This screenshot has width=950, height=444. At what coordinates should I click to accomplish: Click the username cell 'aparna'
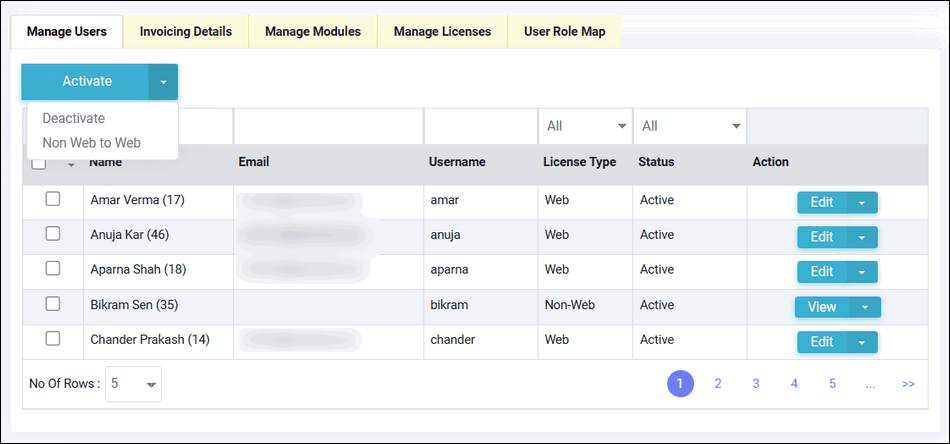pyautogui.click(x=449, y=270)
